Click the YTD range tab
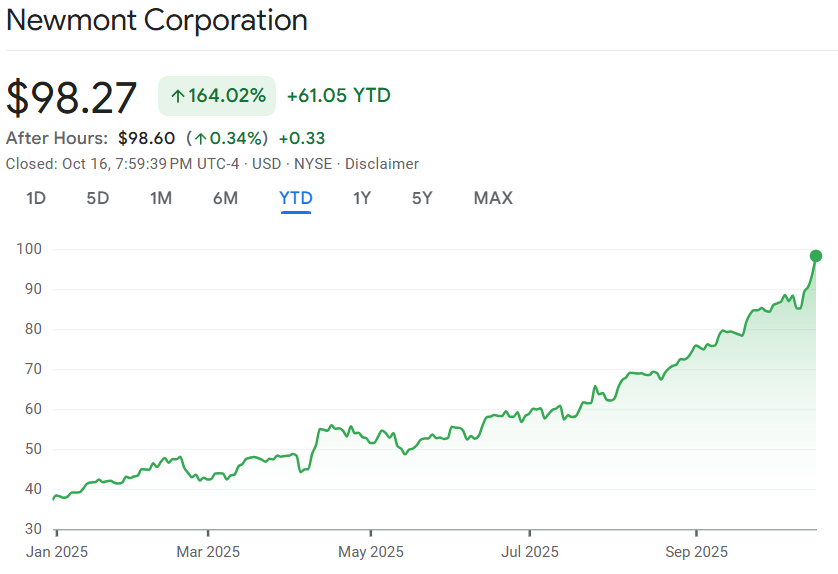This screenshot has width=838, height=574. point(296,198)
